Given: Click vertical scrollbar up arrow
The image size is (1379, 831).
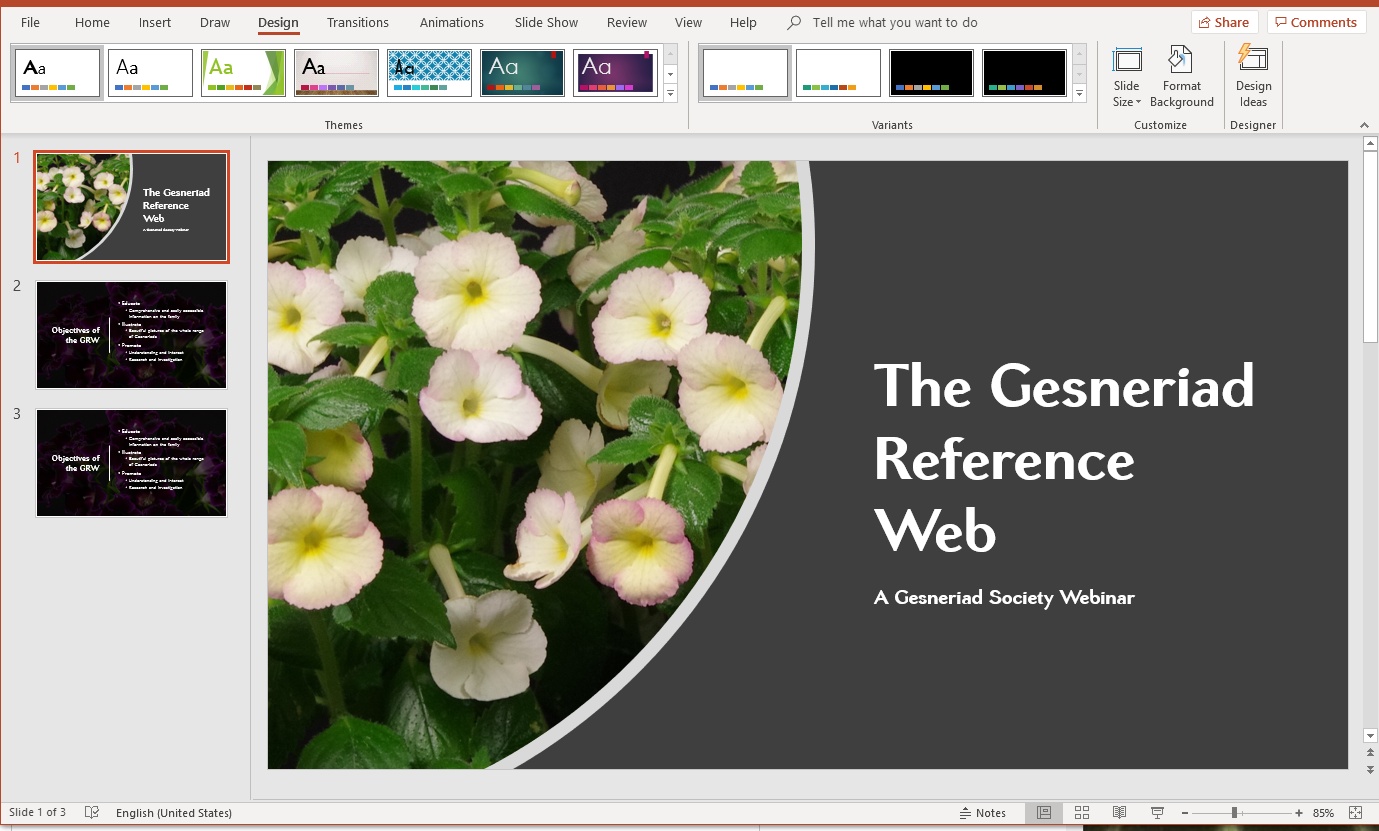Looking at the screenshot, I should pyautogui.click(x=1370, y=144).
